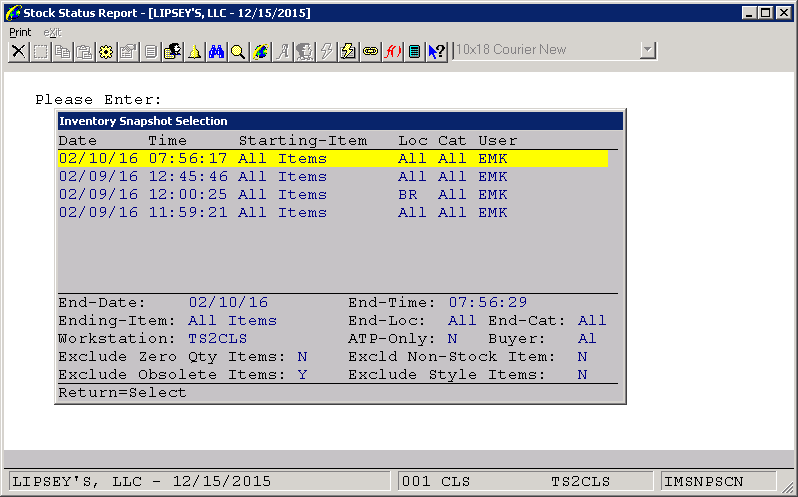This screenshot has width=798, height=497.
Task: Click status bar IMSNPSCN program name
Action: pyautogui.click(x=719, y=481)
